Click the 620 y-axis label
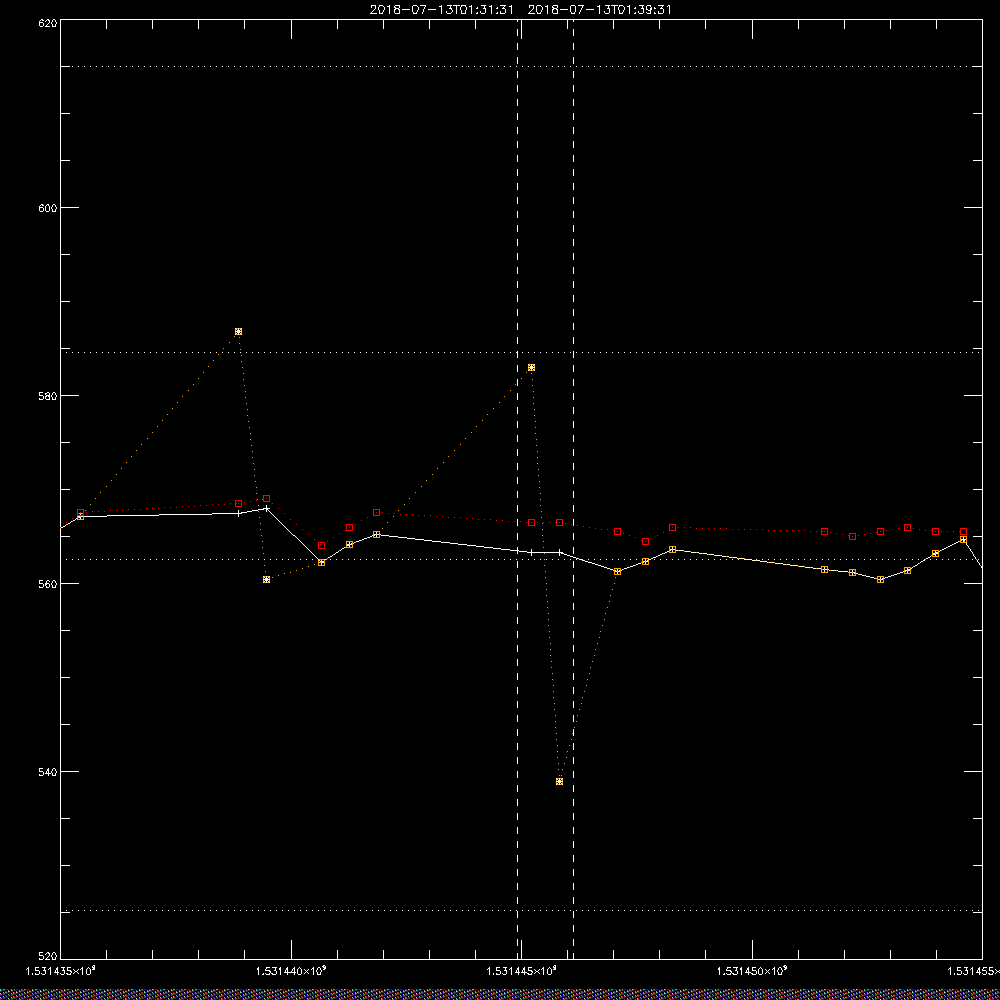This screenshot has height=1000, width=1000. [48, 22]
